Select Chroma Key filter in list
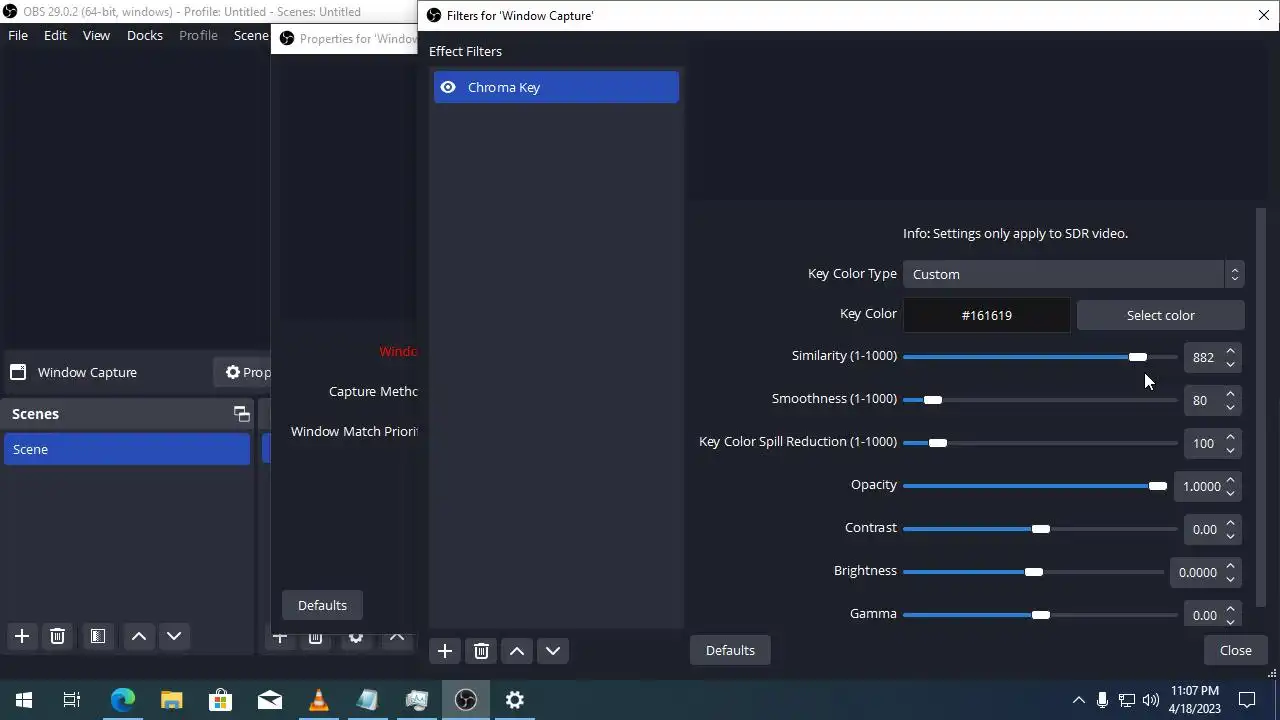The width and height of the screenshot is (1280, 720). (556, 87)
